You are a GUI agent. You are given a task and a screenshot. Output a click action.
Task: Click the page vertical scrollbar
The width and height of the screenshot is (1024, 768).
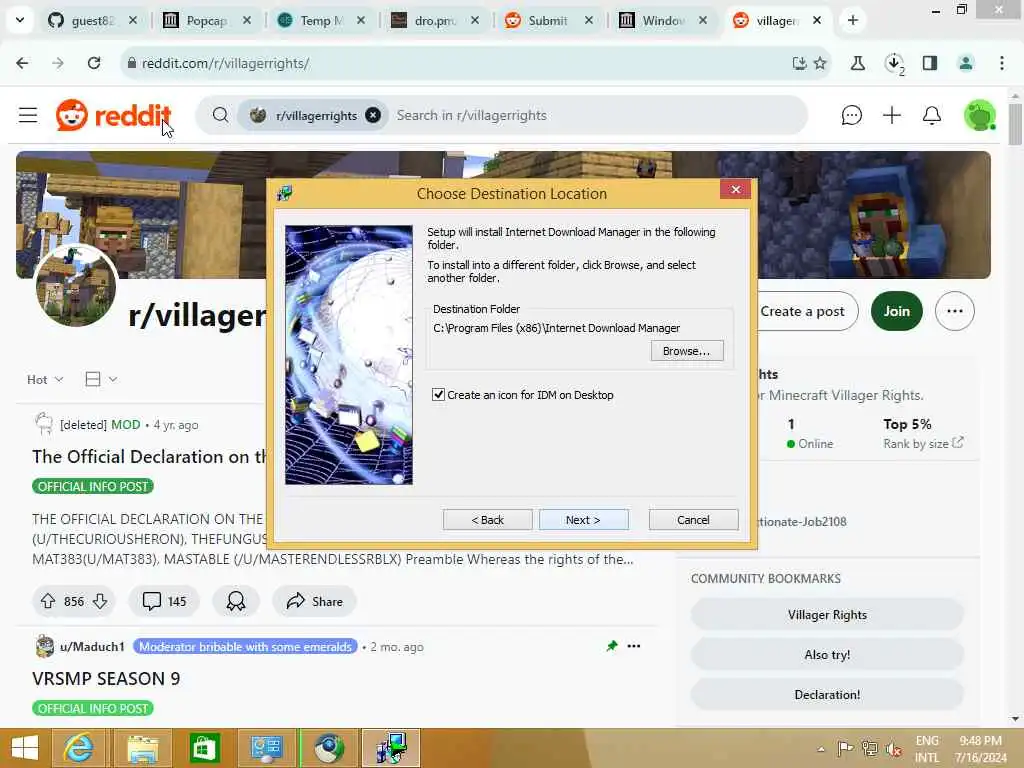1015,124
